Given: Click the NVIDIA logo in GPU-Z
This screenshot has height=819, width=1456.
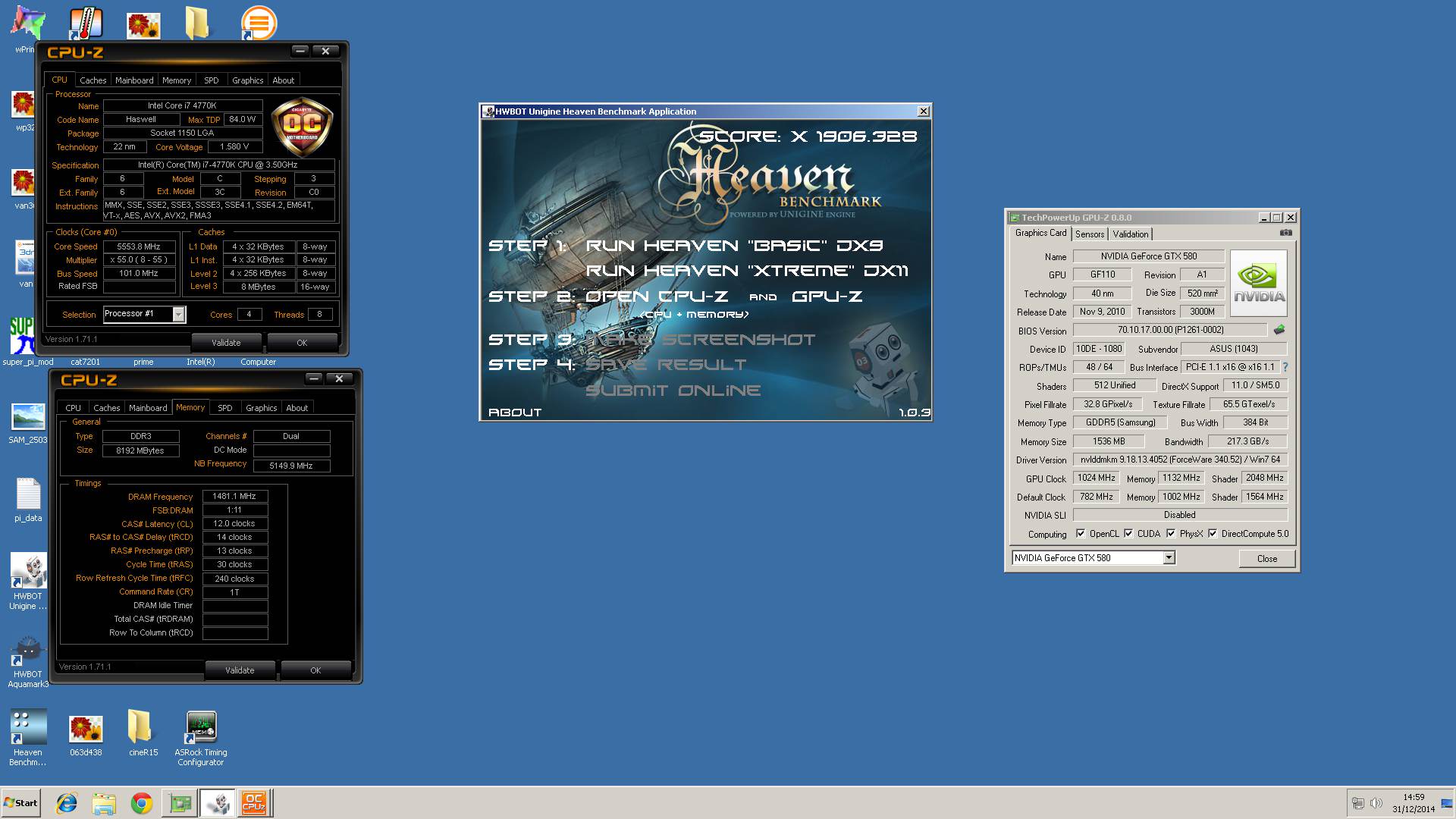Looking at the screenshot, I should point(1259,283).
